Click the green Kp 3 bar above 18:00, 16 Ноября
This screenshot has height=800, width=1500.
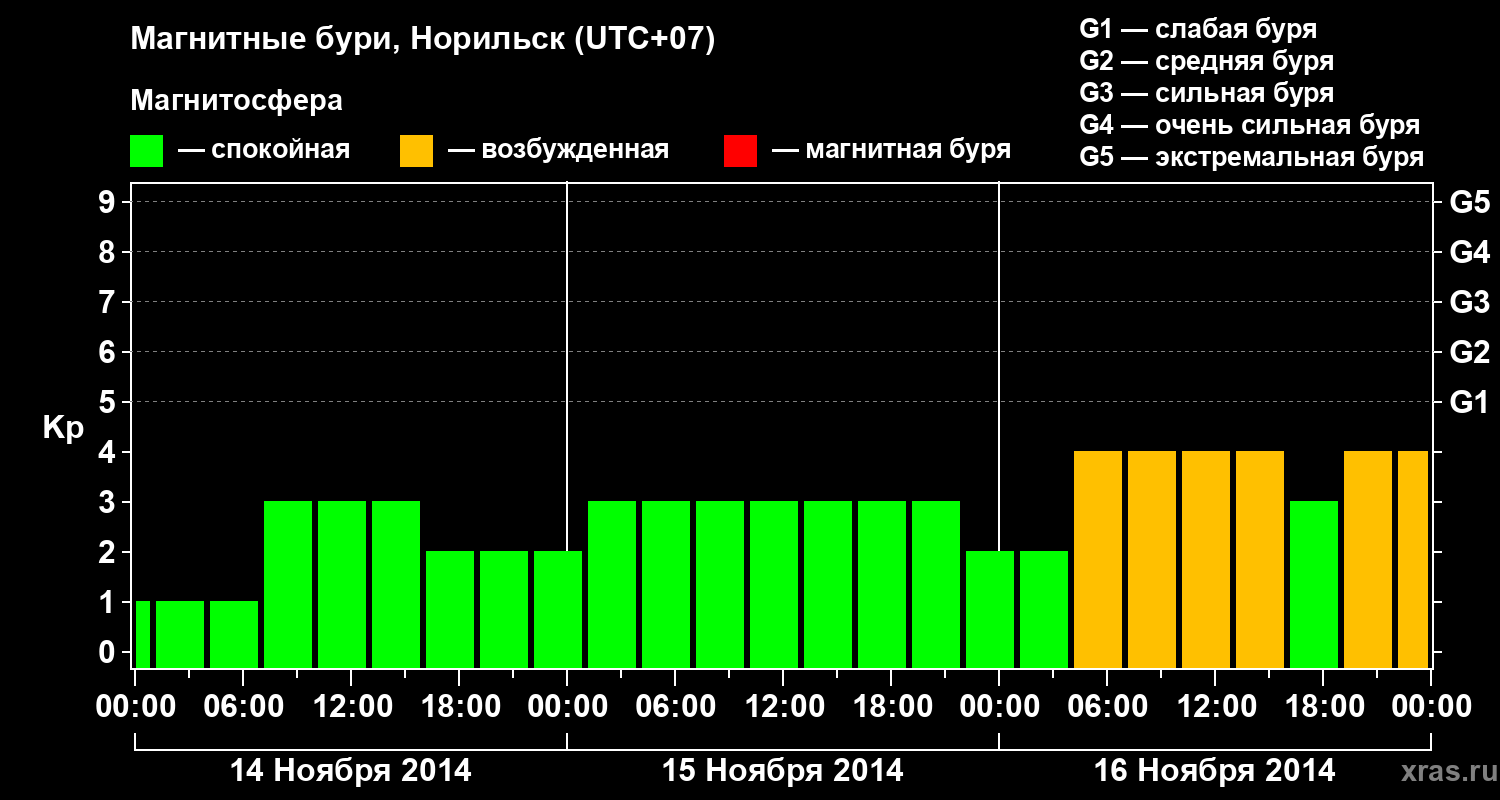coord(1314,584)
